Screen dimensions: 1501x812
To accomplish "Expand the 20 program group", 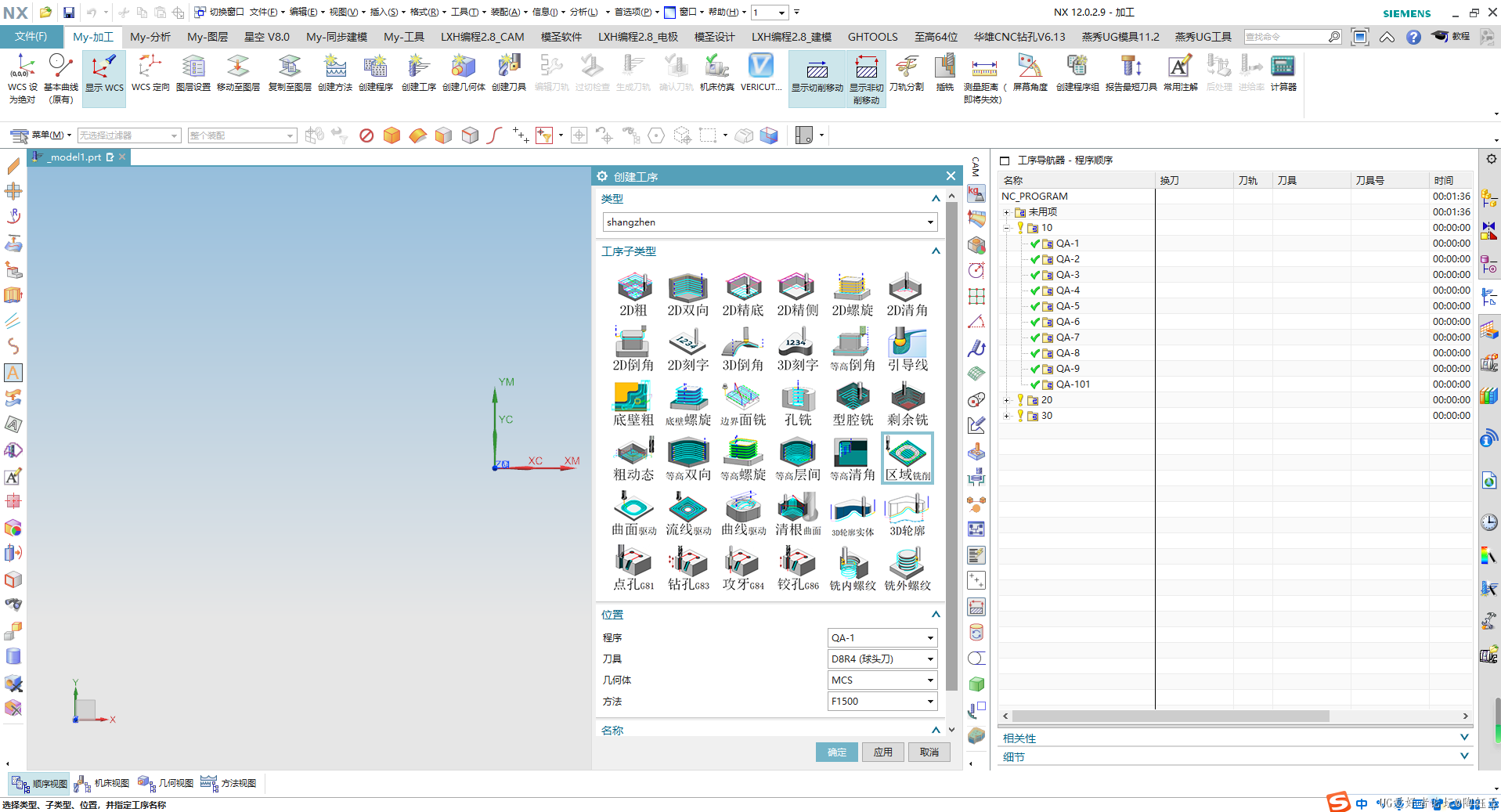I will pos(1007,400).
